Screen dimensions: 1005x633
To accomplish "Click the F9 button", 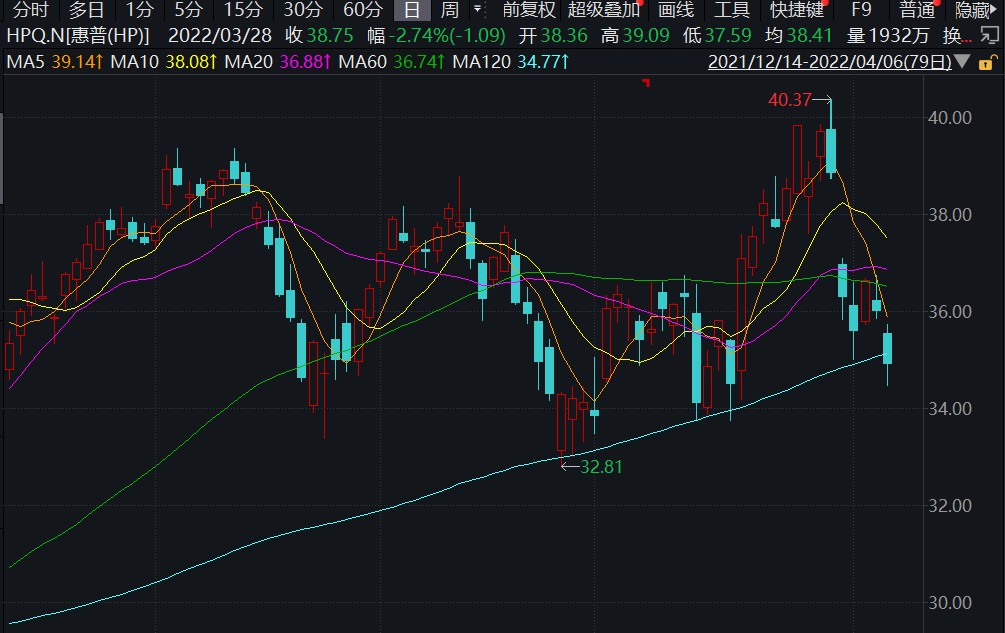I will 860,11.
